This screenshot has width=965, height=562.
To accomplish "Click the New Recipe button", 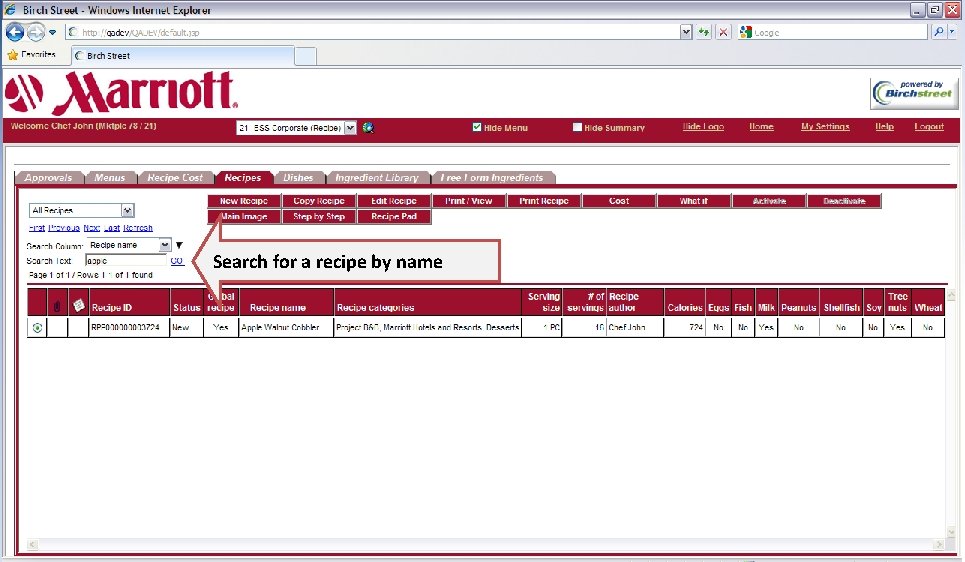I will [x=244, y=201].
